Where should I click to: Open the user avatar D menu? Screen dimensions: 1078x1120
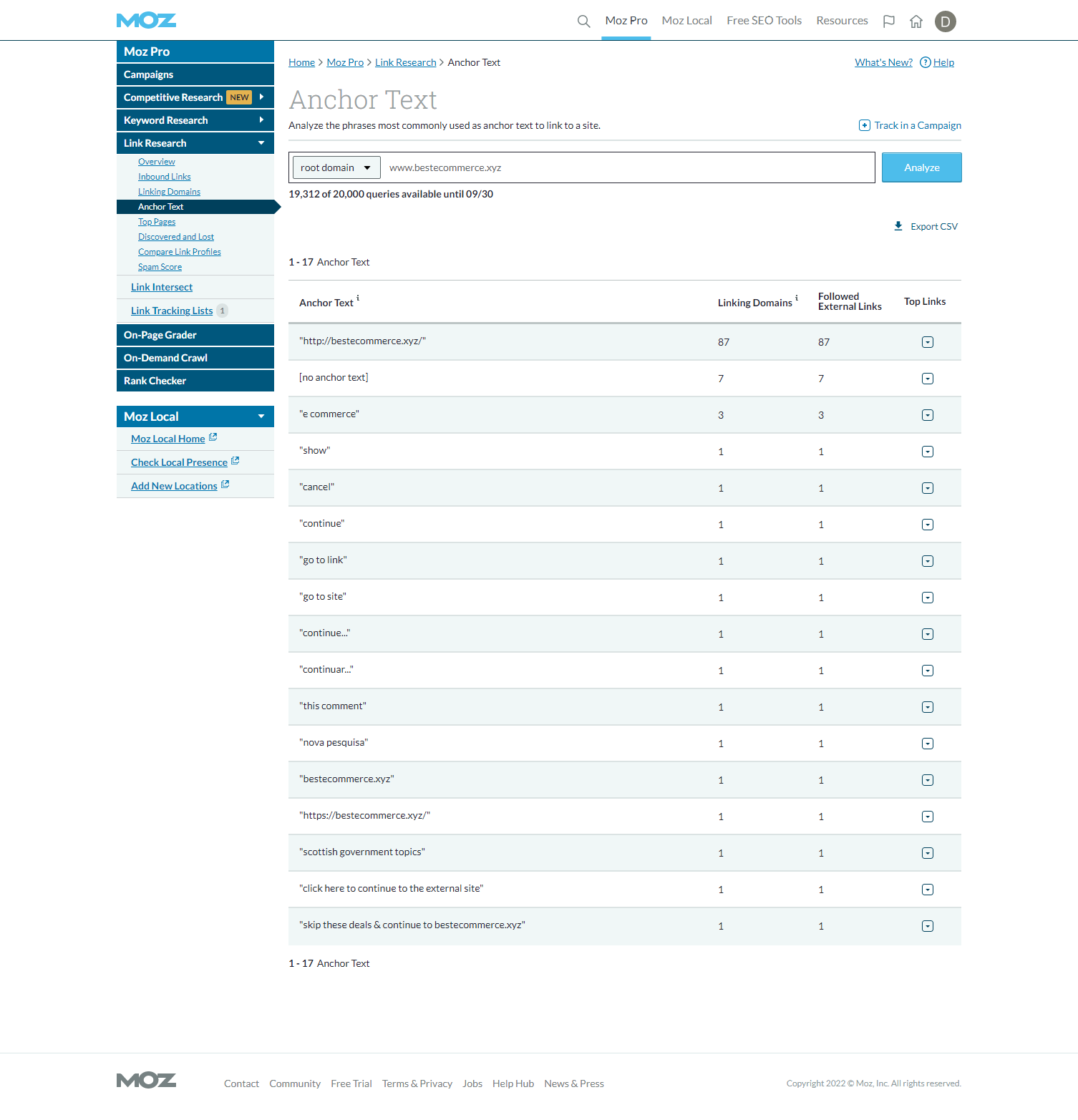[946, 21]
